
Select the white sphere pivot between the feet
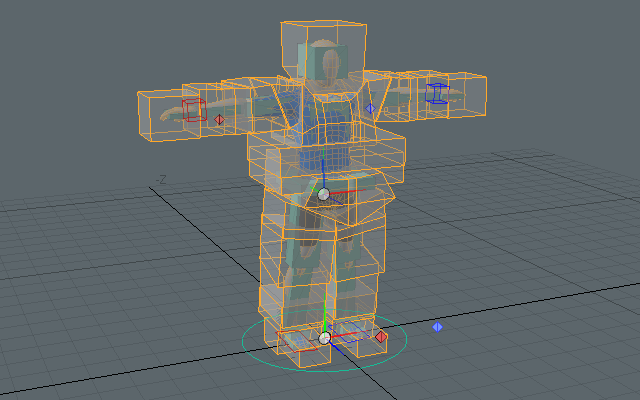tap(324, 339)
